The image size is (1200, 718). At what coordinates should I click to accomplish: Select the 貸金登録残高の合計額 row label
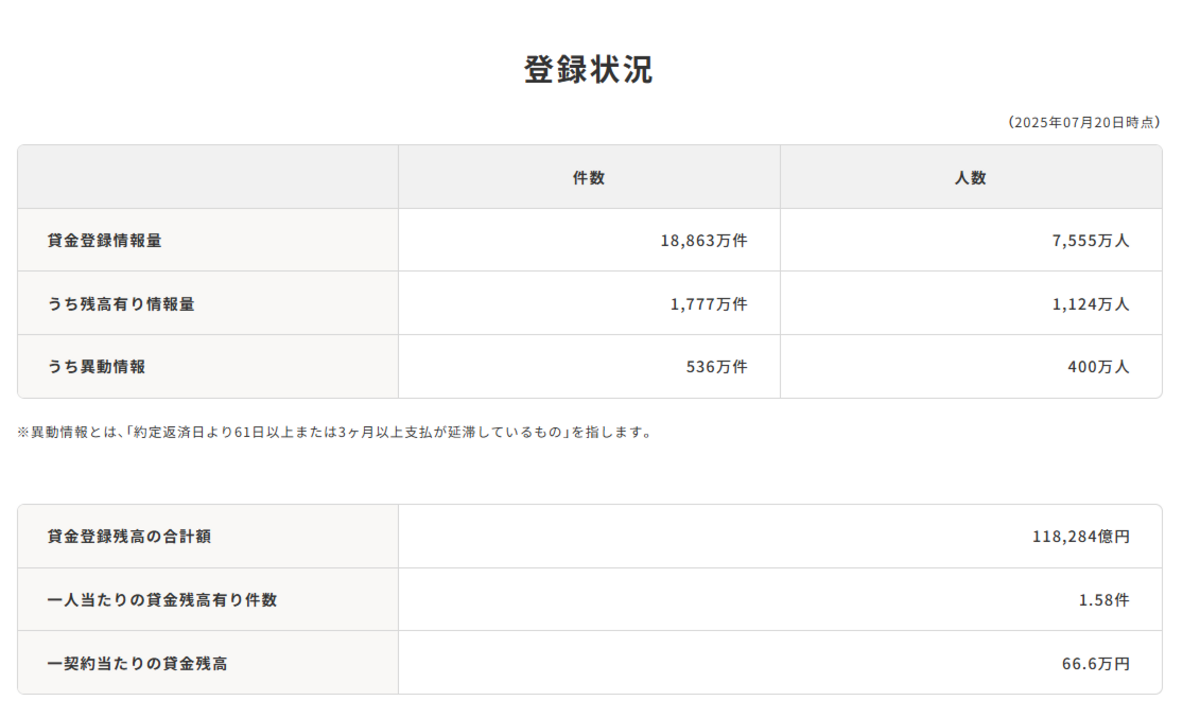click(x=129, y=537)
